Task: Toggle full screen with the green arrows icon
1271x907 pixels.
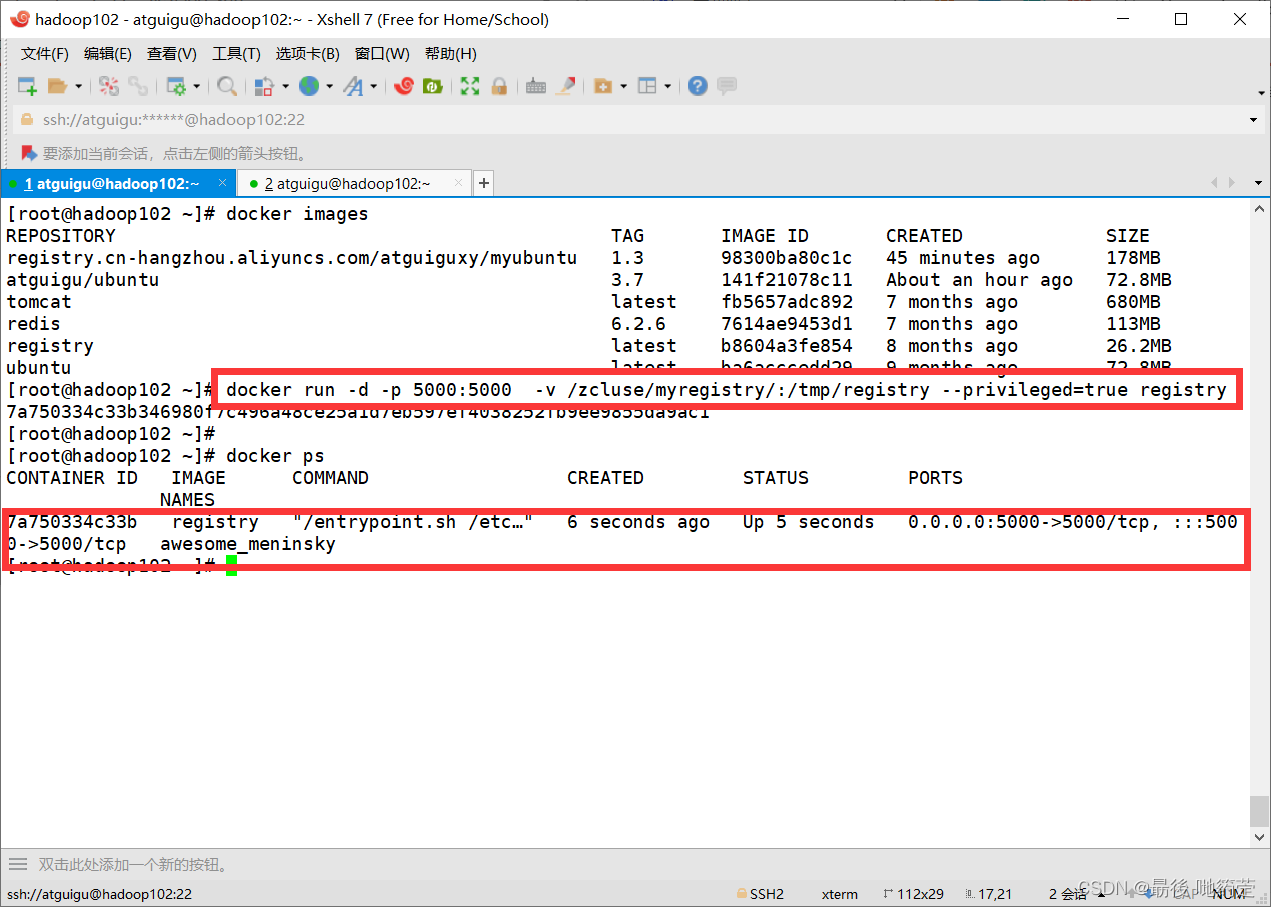Action: click(470, 86)
